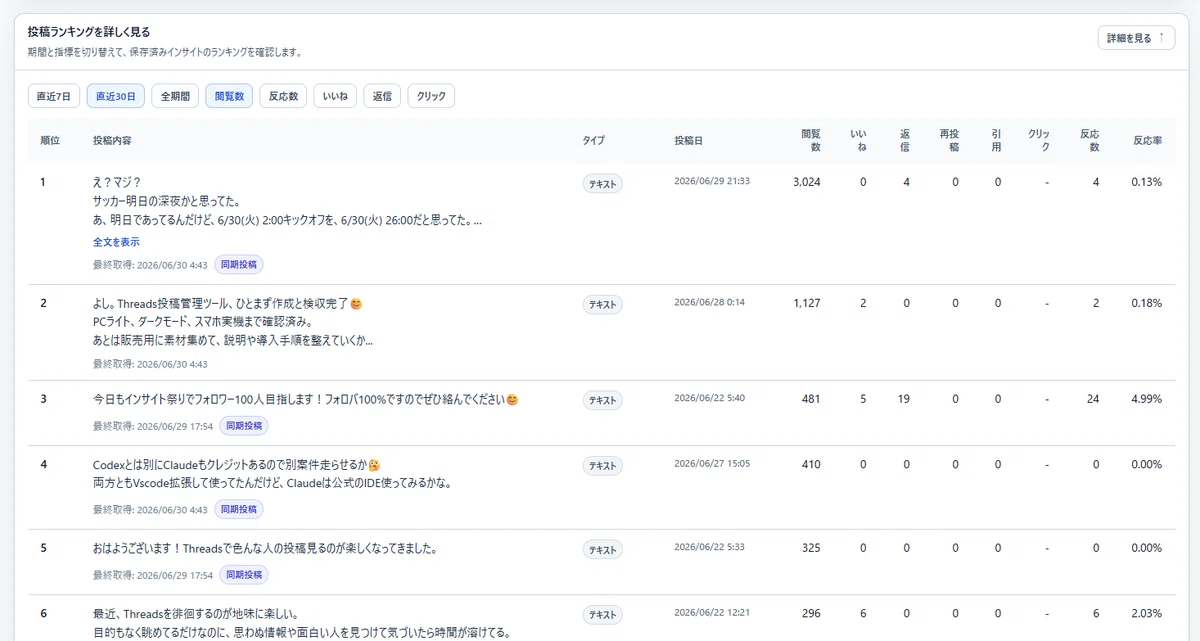Image resolution: width=1200 pixels, height=641 pixels.
Task: Collapse section with 詳細を見る button
Action: pos(1136,38)
